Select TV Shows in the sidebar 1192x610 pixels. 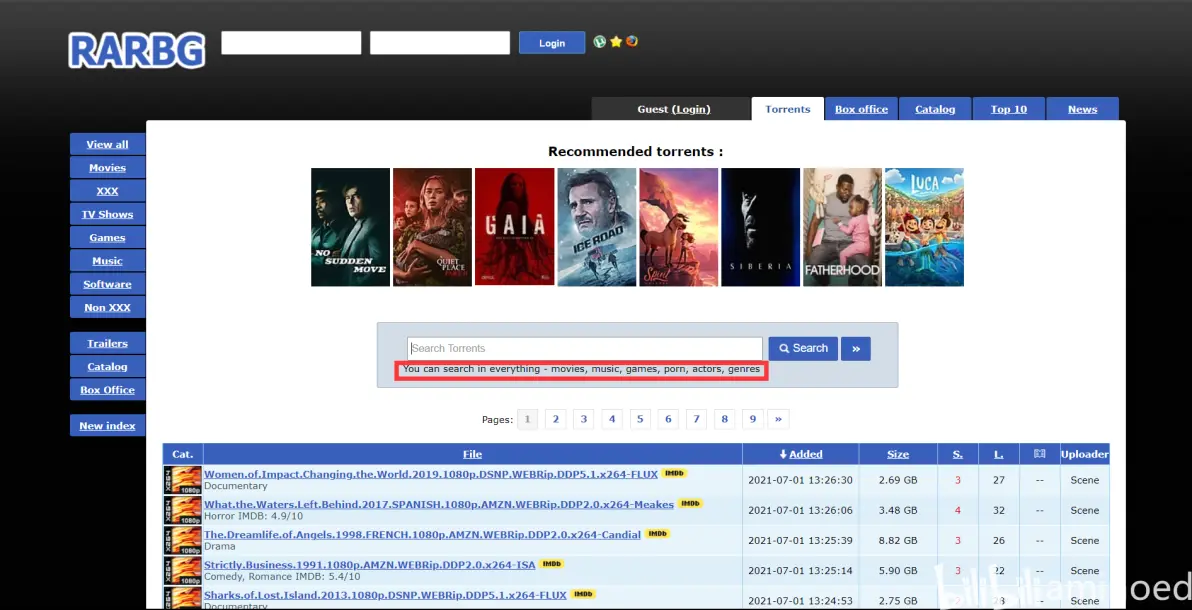click(x=107, y=214)
